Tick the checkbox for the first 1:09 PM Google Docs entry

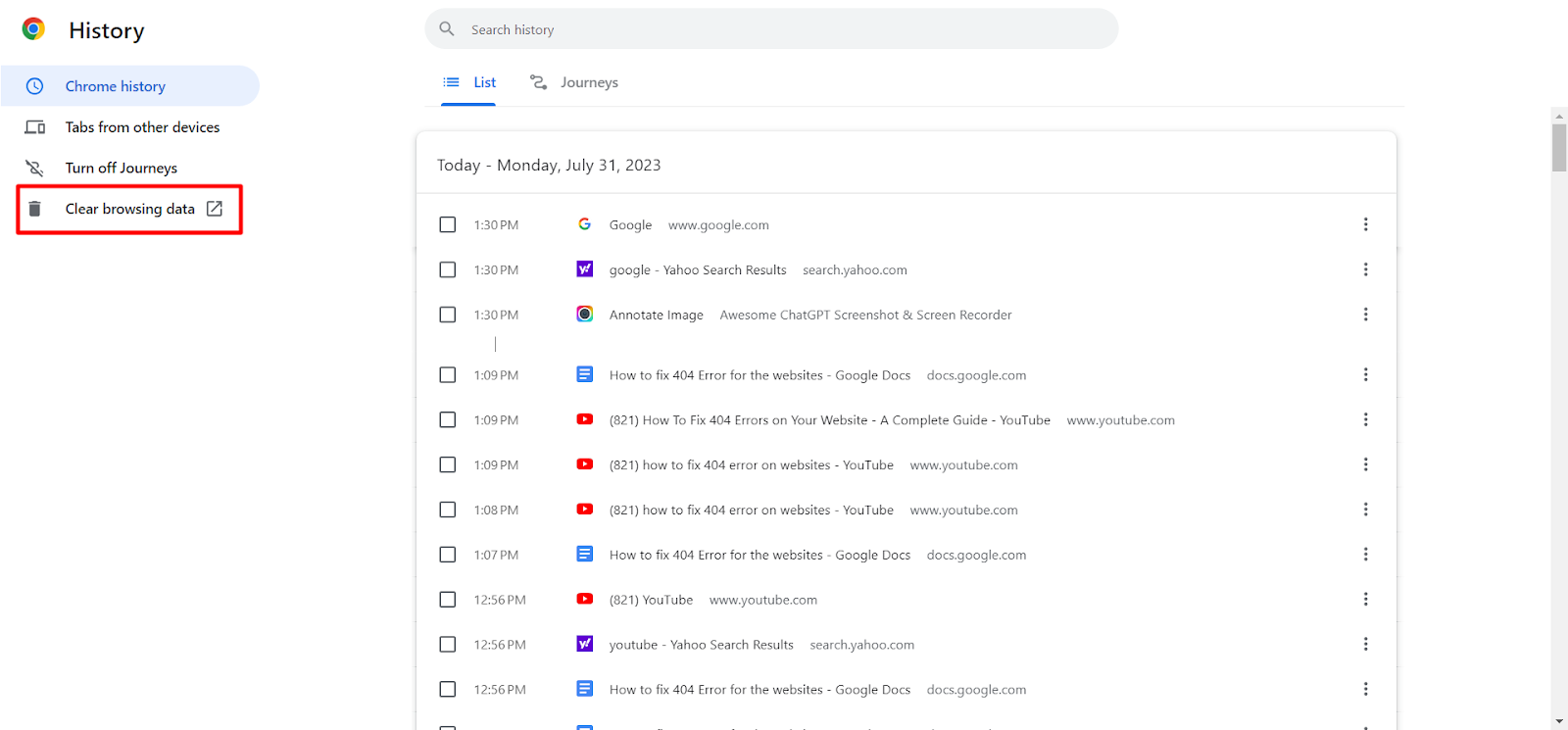[x=448, y=374]
